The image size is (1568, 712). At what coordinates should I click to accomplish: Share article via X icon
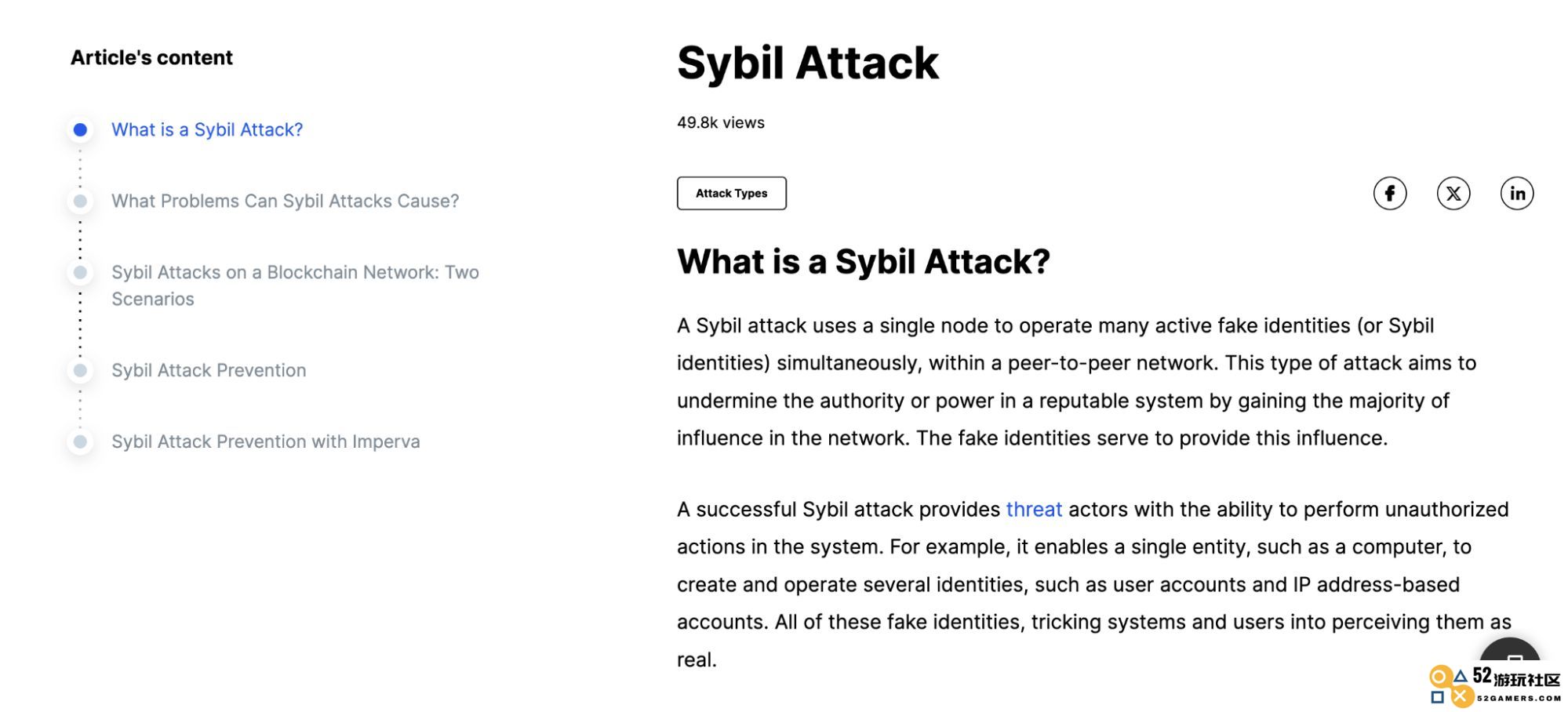coord(1453,194)
